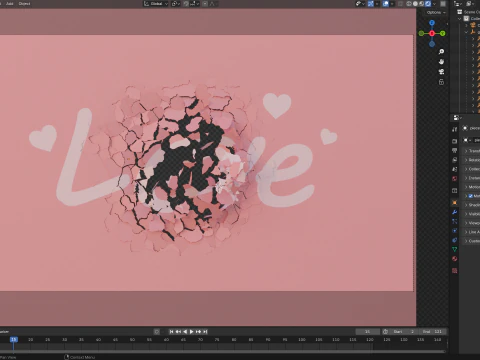Open the Render properties tab
Screen dimensions: 480x360
tap(455, 141)
